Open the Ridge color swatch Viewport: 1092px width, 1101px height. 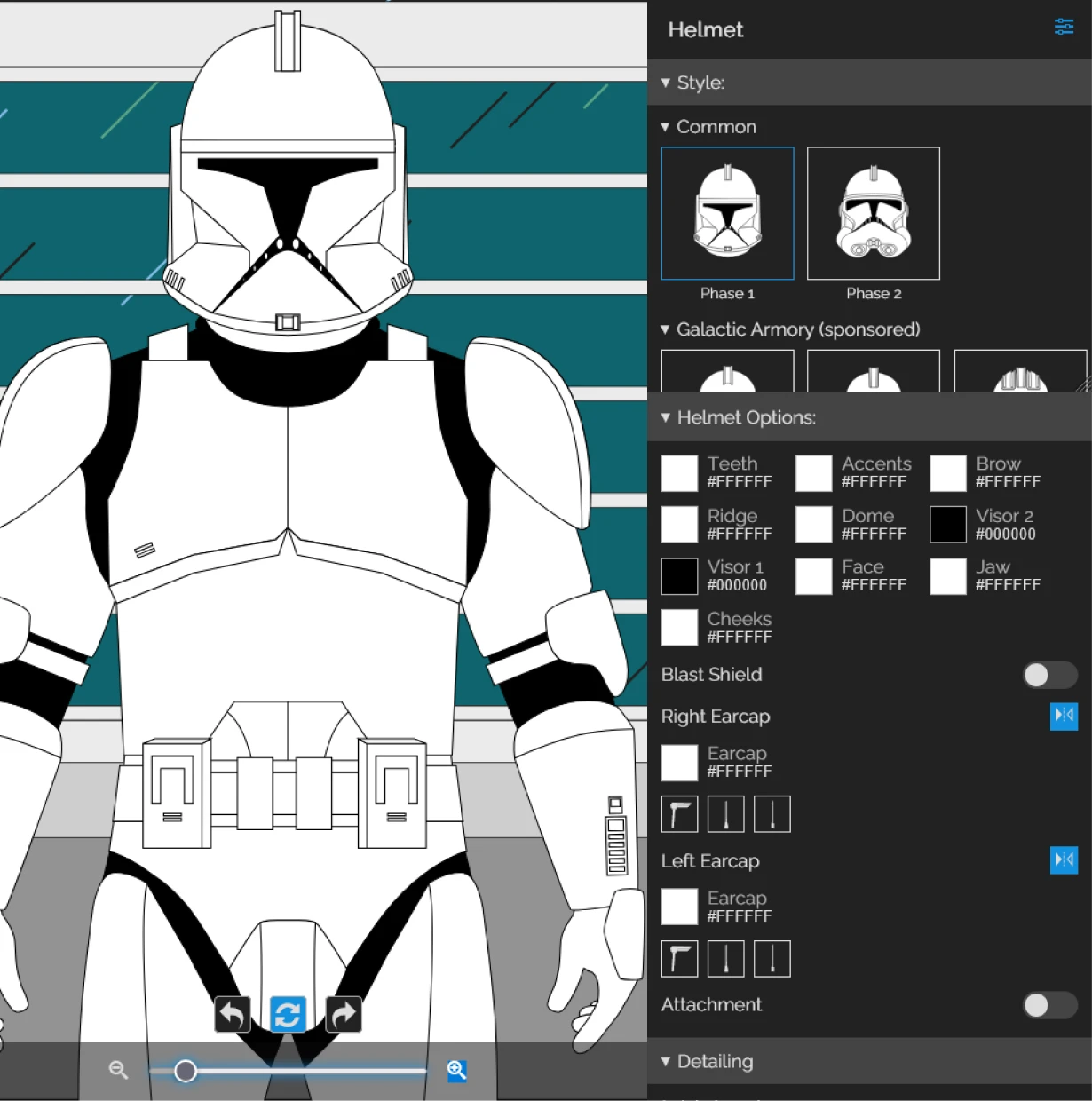680,525
